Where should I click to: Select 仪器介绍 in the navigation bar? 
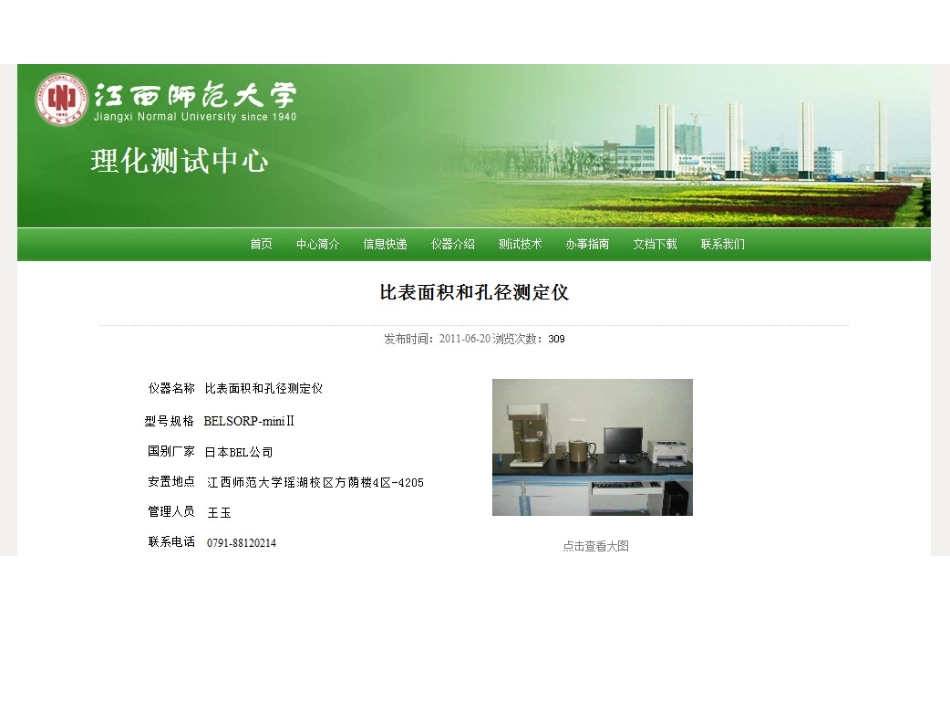click(453, 244)
